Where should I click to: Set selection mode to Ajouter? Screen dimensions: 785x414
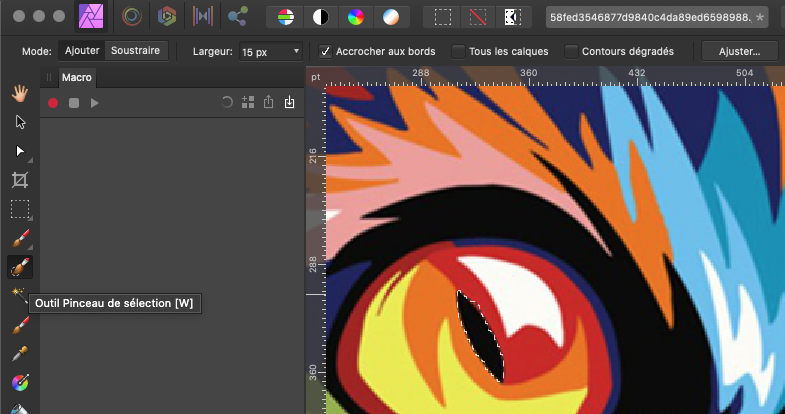point(82,51)
